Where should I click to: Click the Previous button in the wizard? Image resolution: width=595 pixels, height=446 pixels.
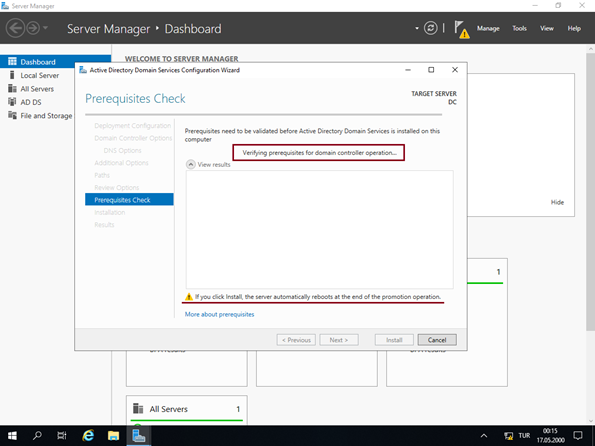[296, 340]
